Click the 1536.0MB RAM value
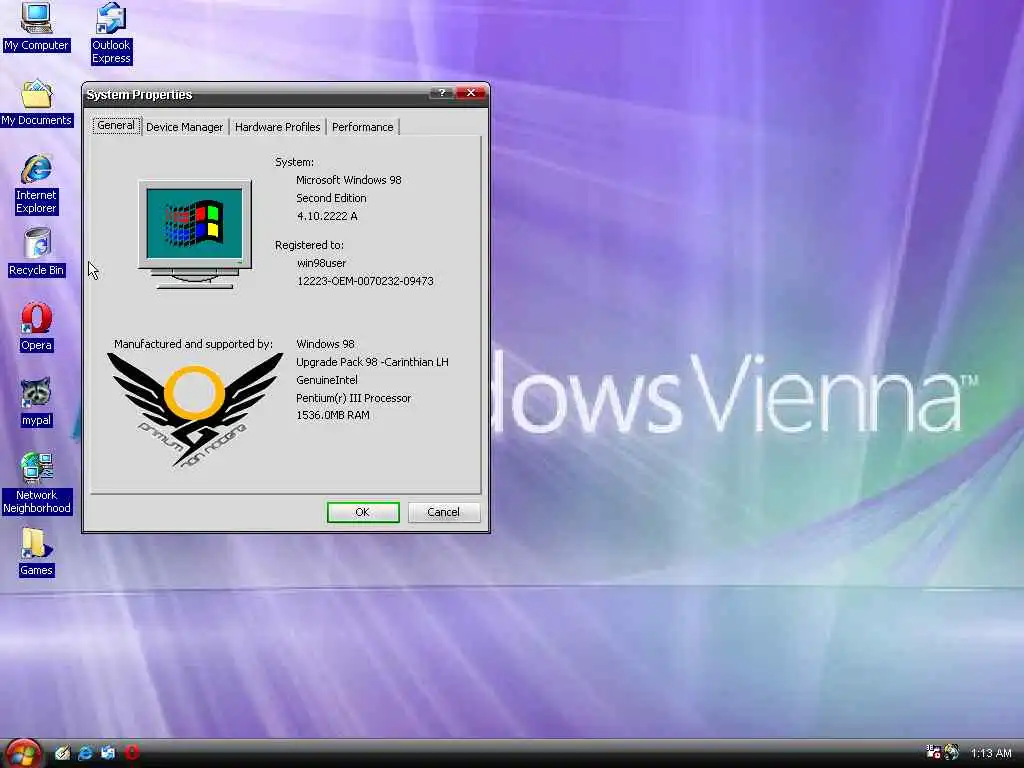Image resolution: width=1024 pixels, height=768 pixels. (x=332, y=415)
